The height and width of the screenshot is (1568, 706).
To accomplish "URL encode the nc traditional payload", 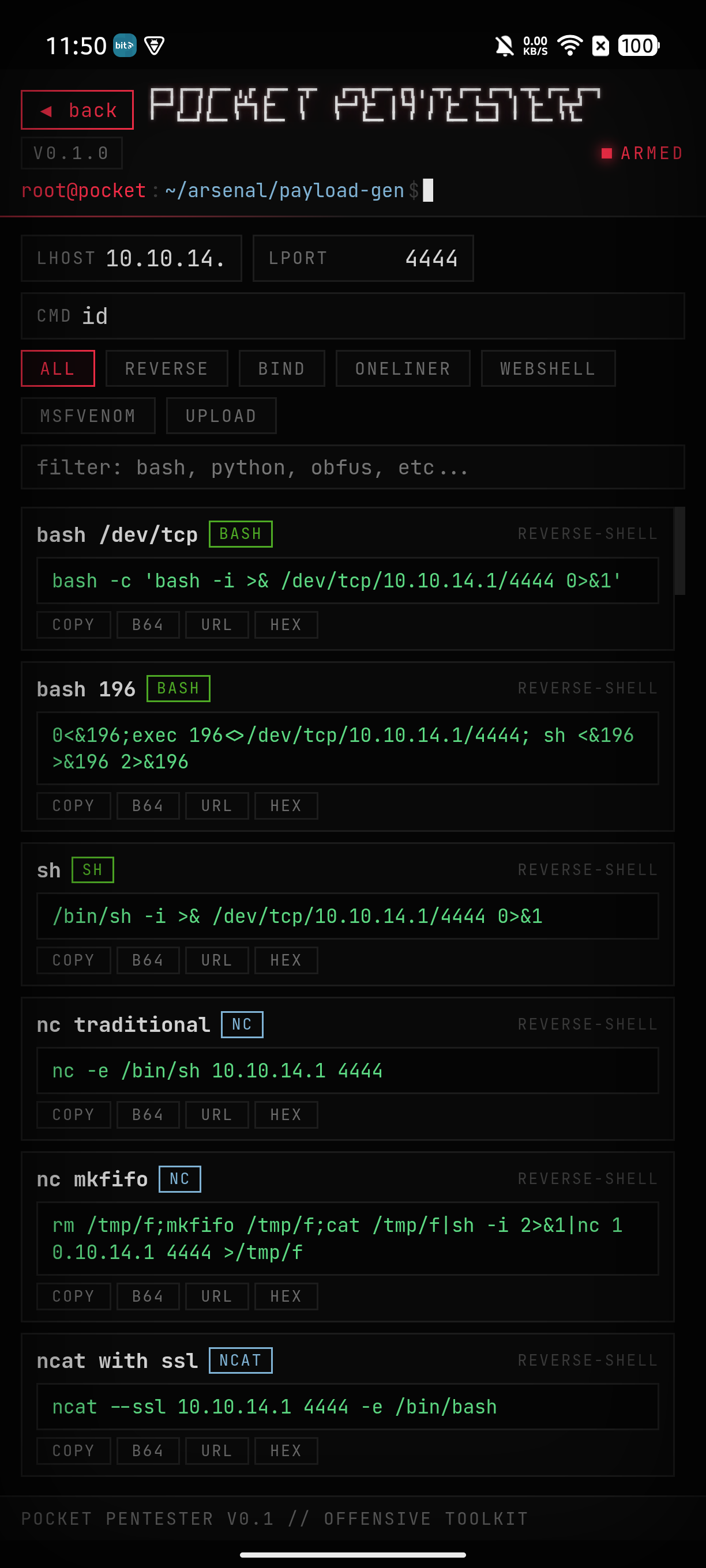I will (217, 1114).
